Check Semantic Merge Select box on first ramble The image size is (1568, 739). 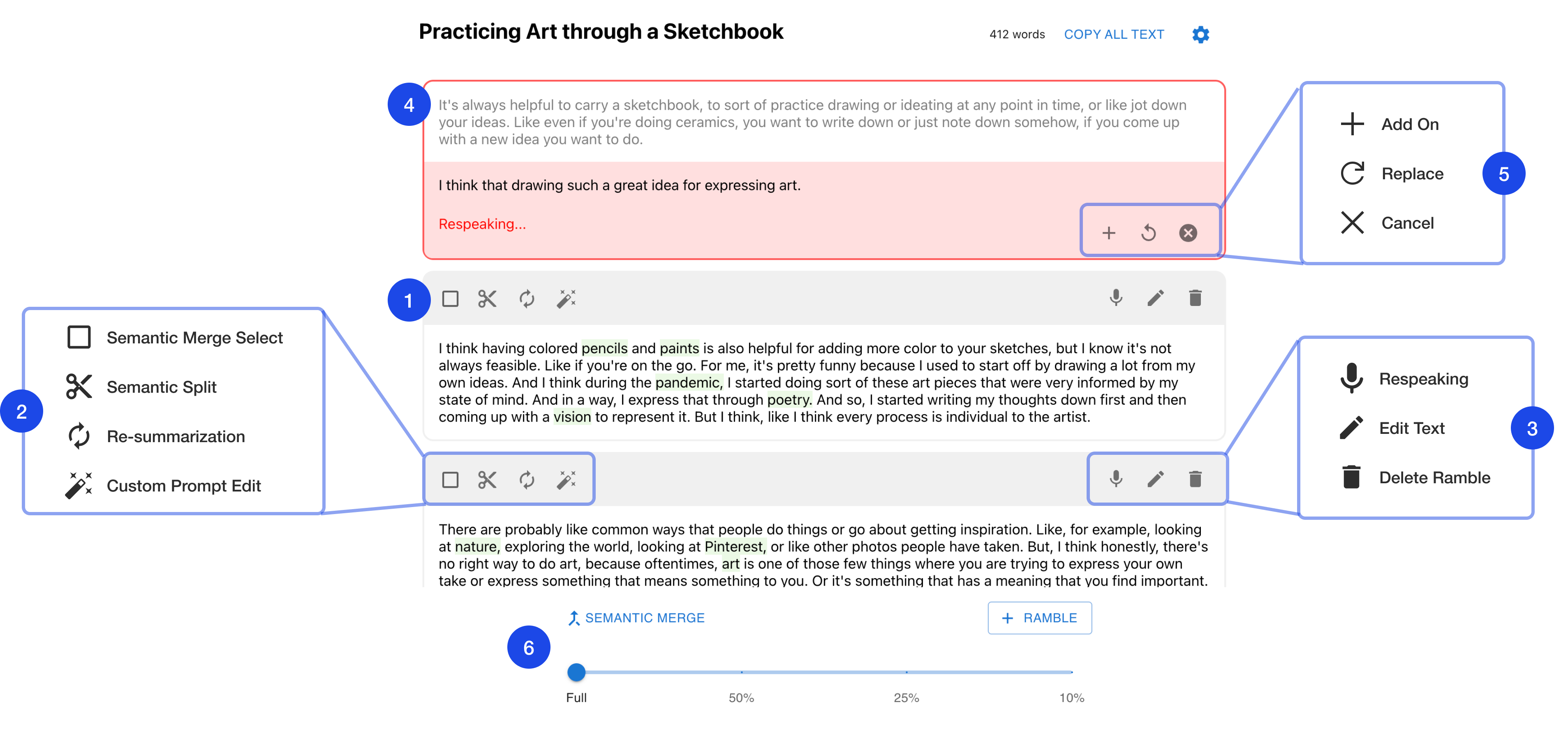(451, 299)
